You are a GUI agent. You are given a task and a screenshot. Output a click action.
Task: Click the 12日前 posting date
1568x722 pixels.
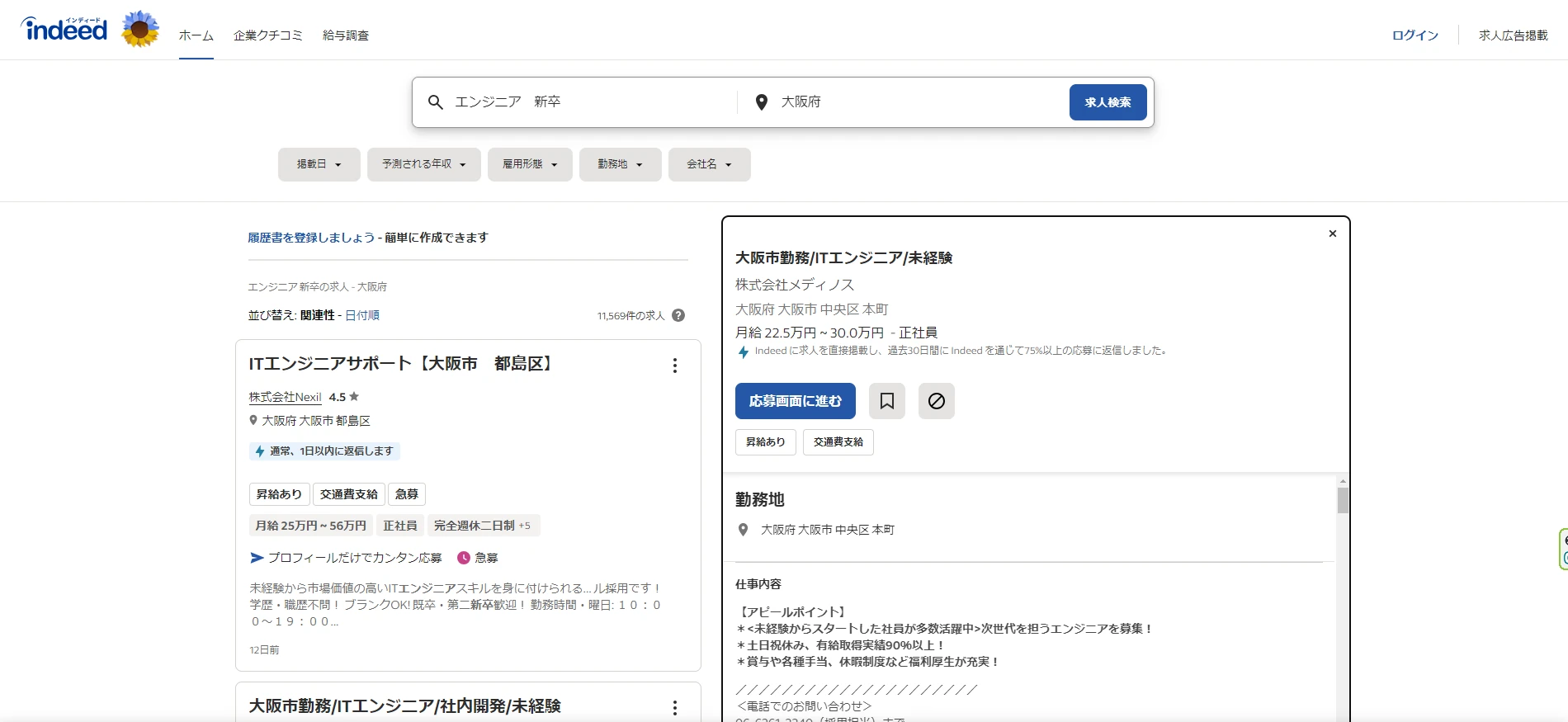[x=264, y=650]
